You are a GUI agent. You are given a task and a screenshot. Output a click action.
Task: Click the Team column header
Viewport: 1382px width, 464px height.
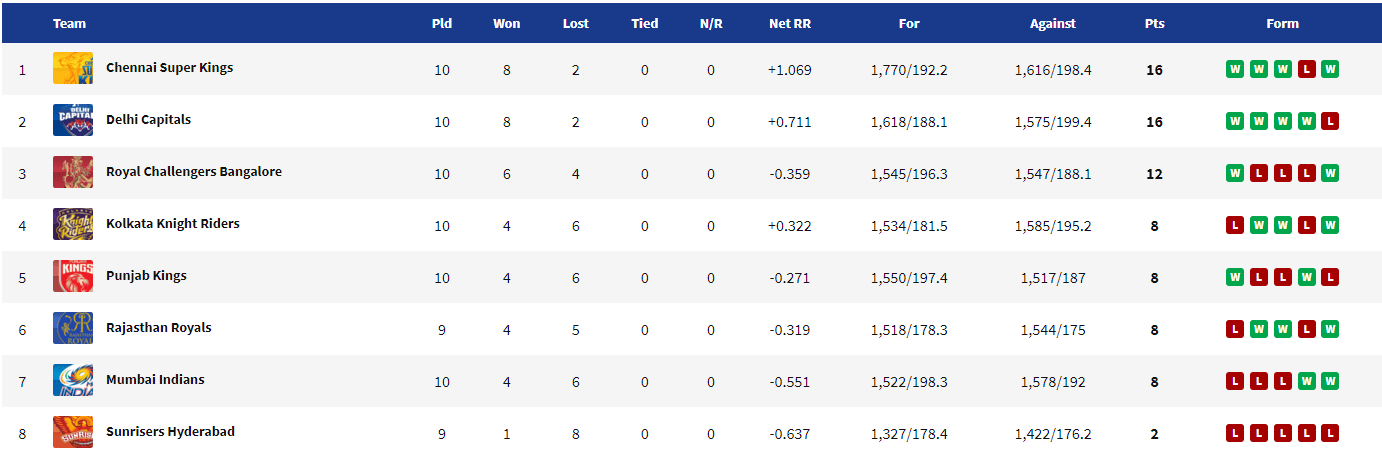pyautogui.click(x=70, y=24)
